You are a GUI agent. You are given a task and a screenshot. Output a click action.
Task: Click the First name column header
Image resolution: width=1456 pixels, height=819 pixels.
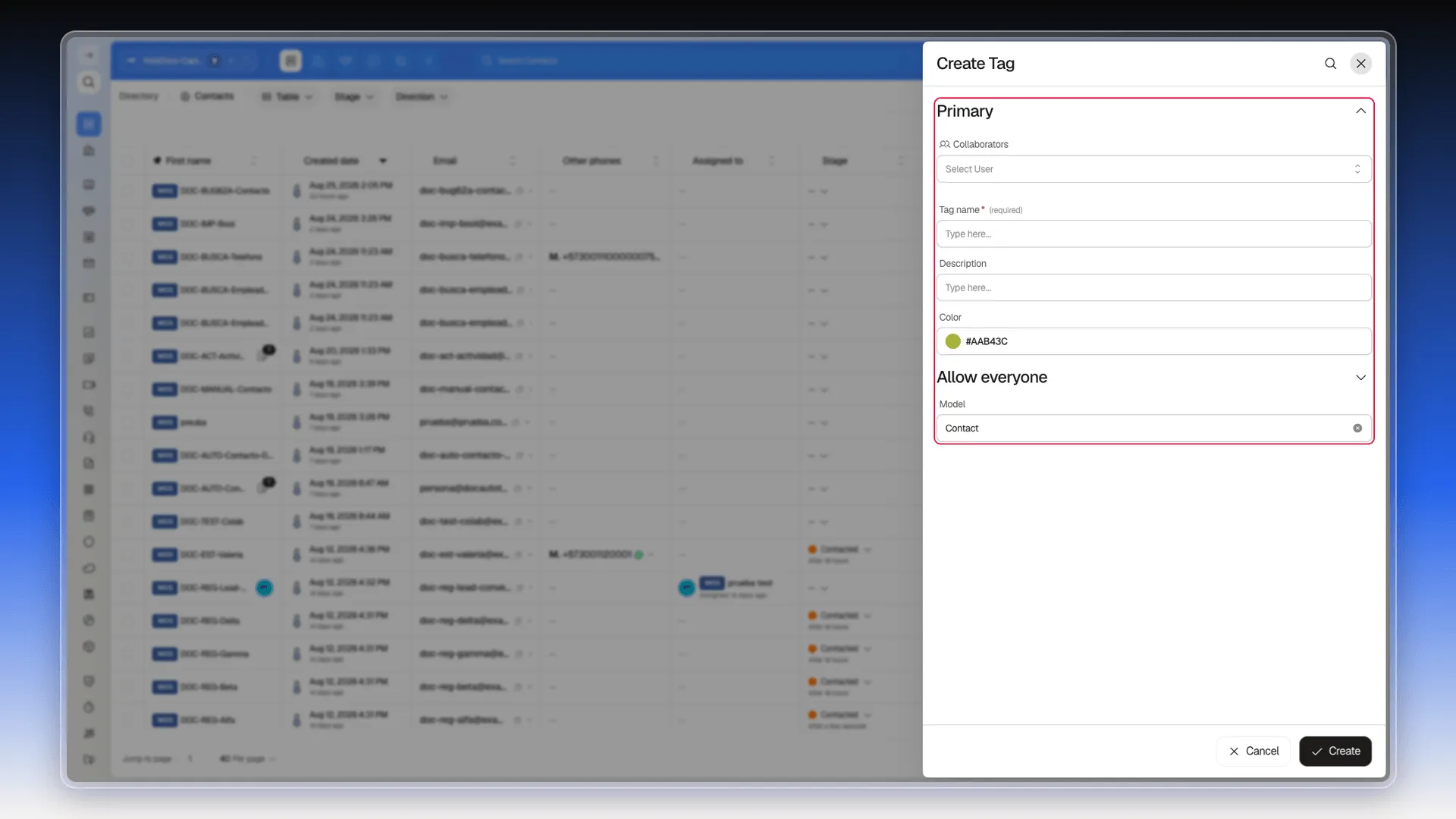coord(188,161)
